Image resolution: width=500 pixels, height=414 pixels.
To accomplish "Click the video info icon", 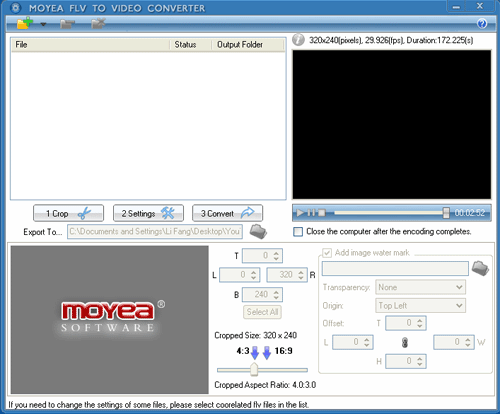I will point(298,40).
